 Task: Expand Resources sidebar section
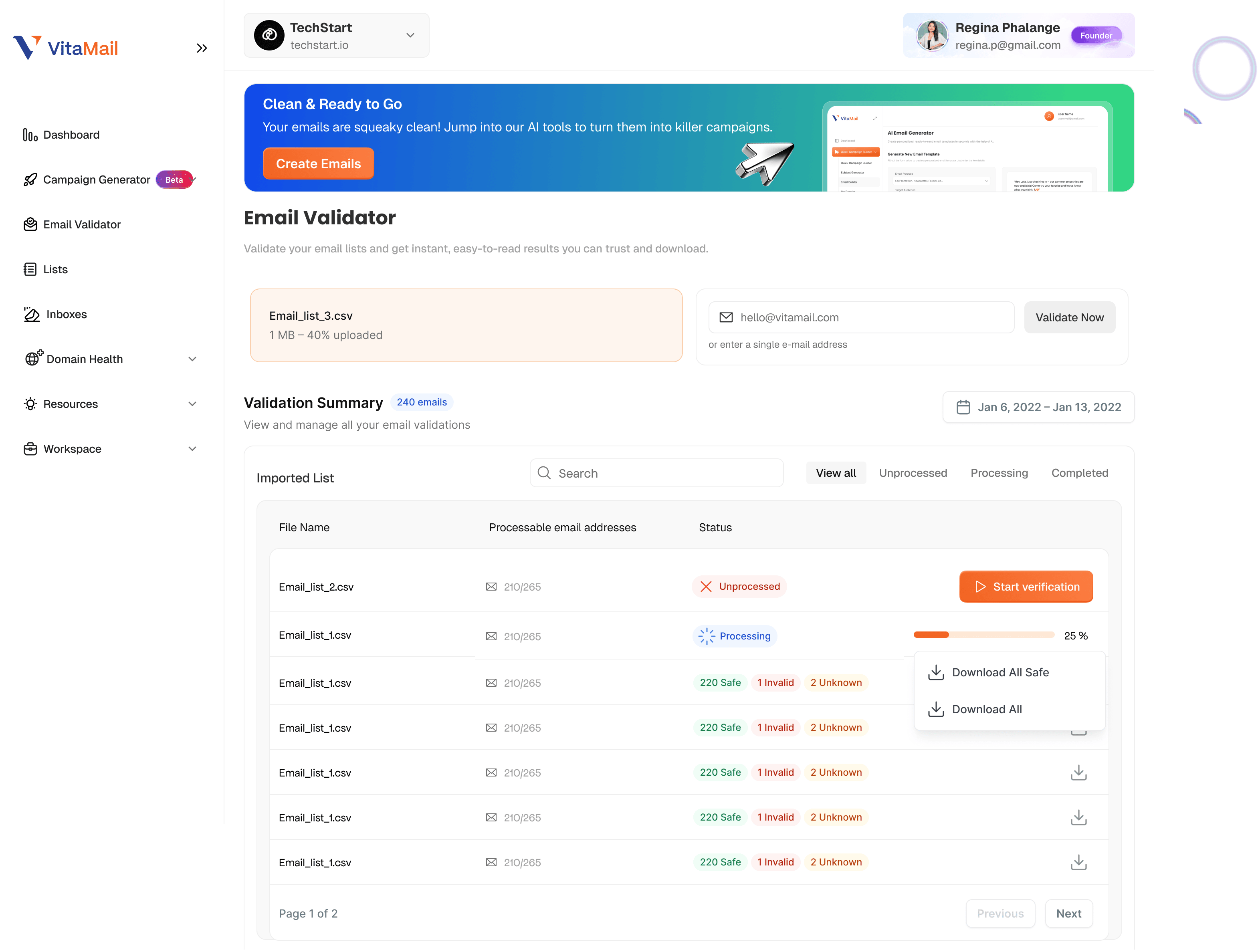click(192, 404)
